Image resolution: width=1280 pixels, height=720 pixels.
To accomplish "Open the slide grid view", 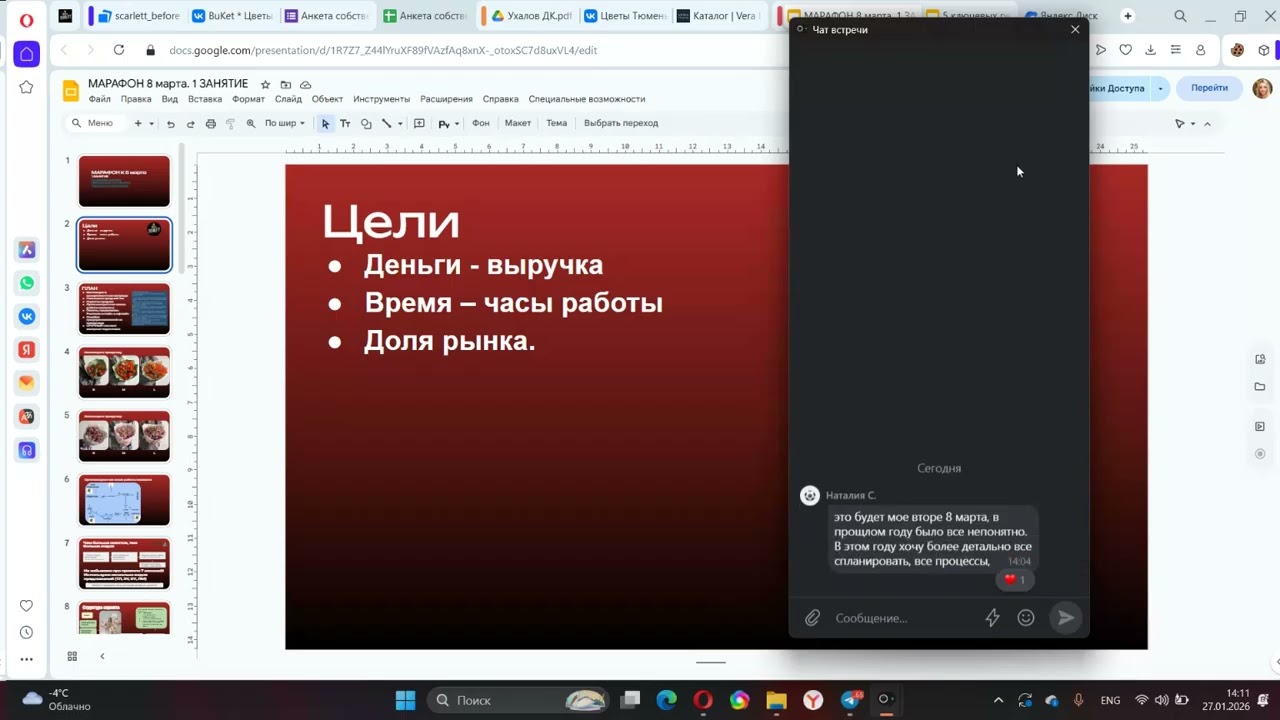I will tap(72, 656).
